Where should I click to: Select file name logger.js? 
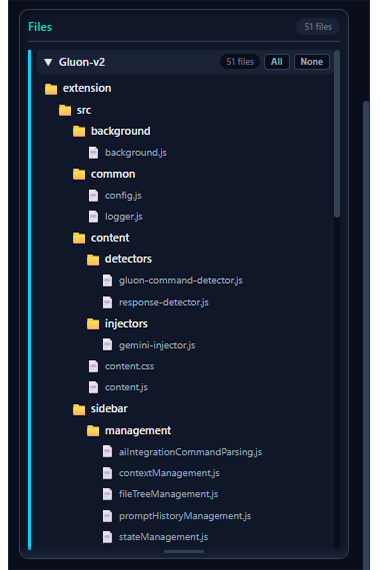[124, 217]
